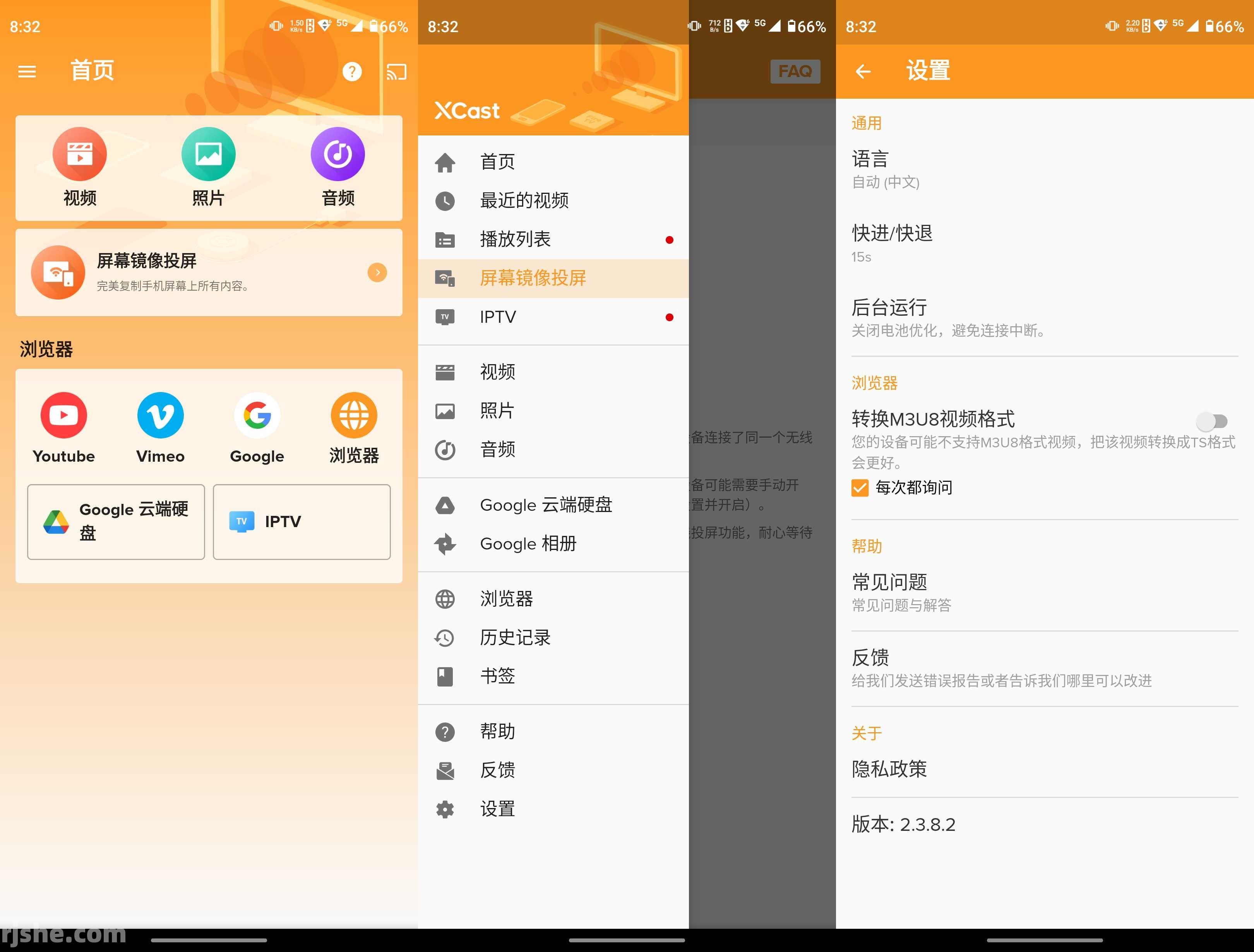Open the 浏览器 globe icon
This screenshot has width=1254, height=952.
coord(353,416)
